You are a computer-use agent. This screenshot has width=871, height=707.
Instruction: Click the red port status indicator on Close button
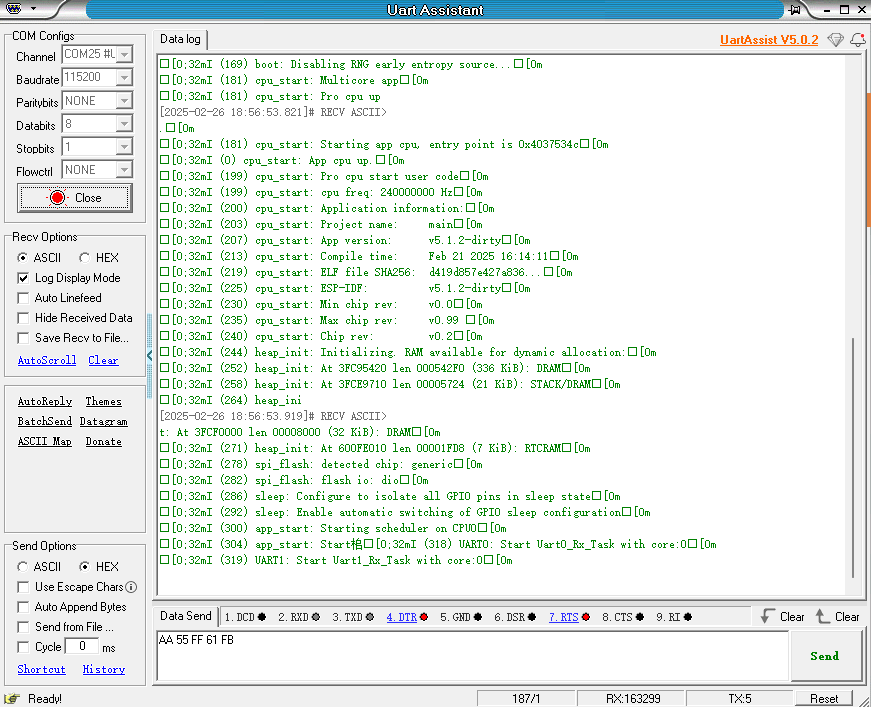pos(57,198)
